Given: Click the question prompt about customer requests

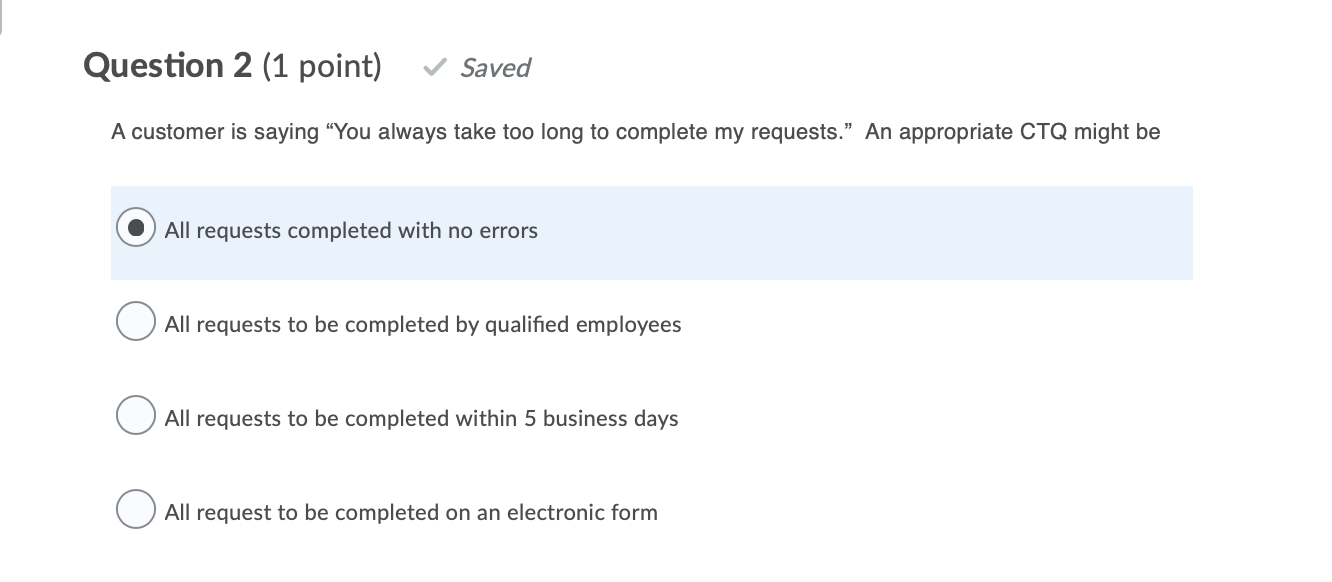Looking at the screenshot, I should click(x=635, y=131).
